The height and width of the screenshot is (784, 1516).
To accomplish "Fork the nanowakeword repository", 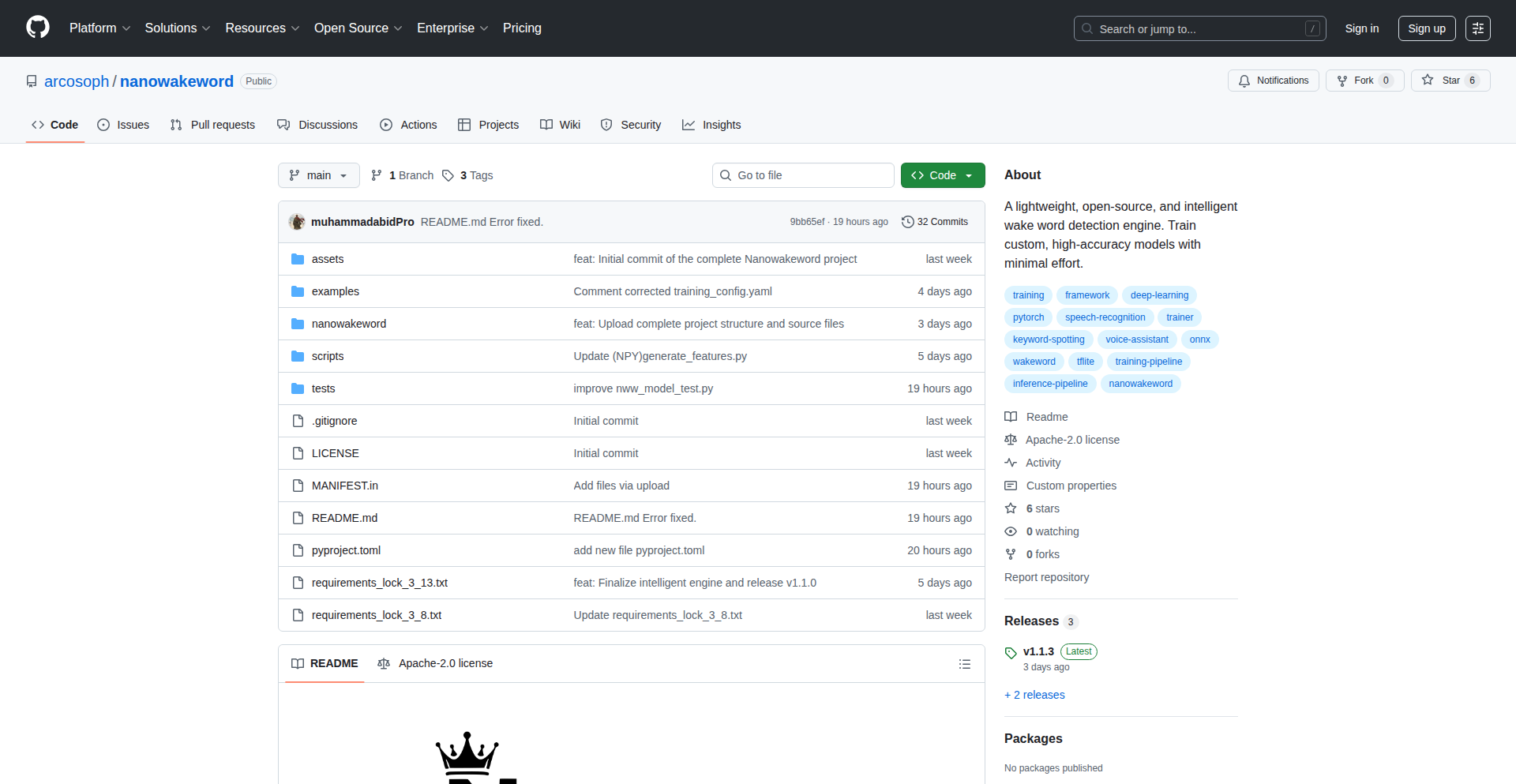I will tap(1364, 81).
